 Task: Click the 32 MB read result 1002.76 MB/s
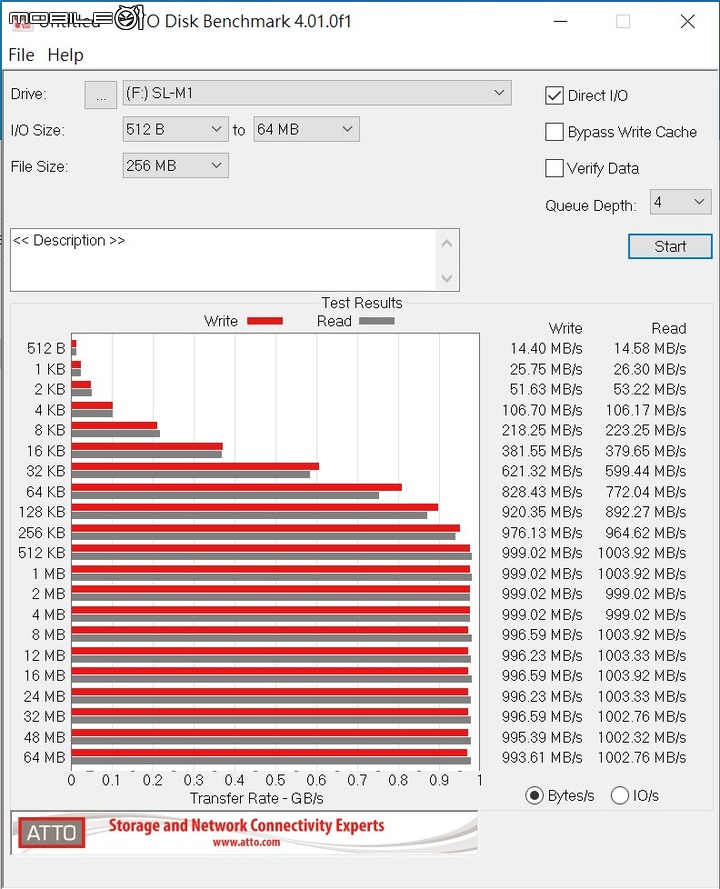(642, 717)
